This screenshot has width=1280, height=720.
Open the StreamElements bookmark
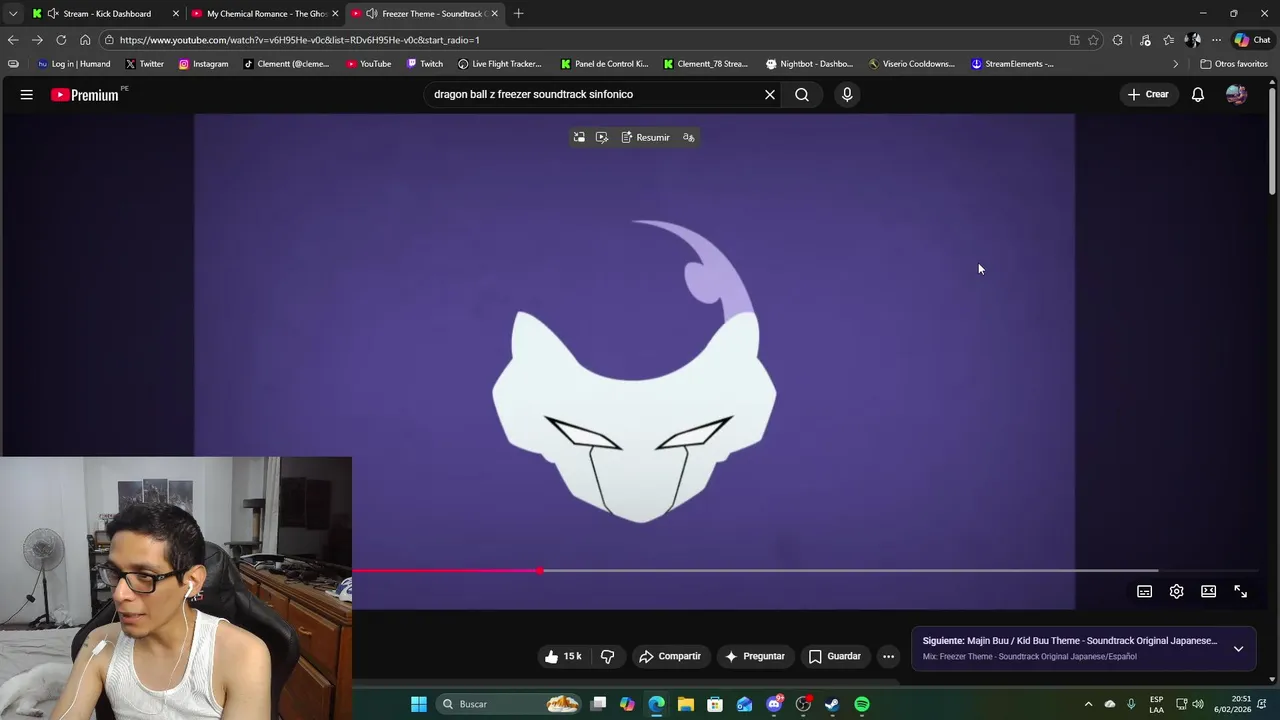pos(1013,63)
